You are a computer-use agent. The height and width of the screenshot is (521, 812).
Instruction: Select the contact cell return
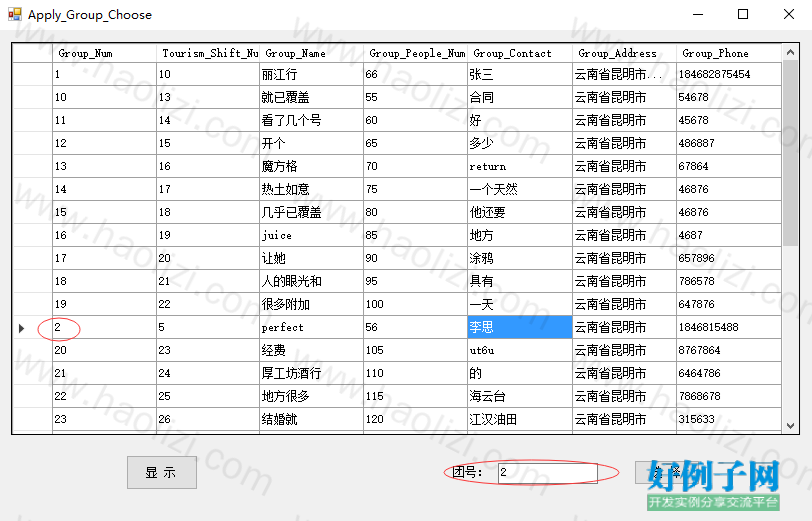coord(520,166)
